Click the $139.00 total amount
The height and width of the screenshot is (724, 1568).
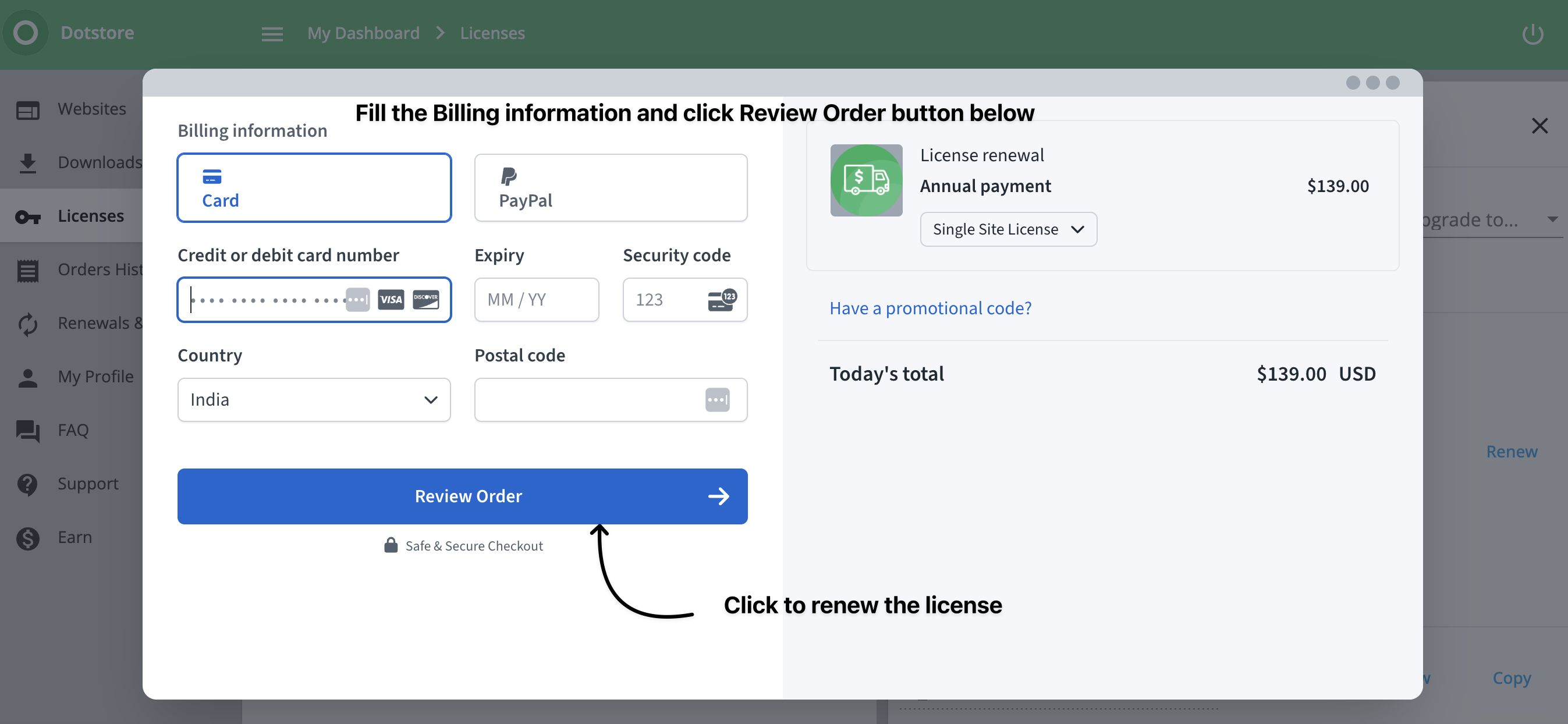[1291, 374]
